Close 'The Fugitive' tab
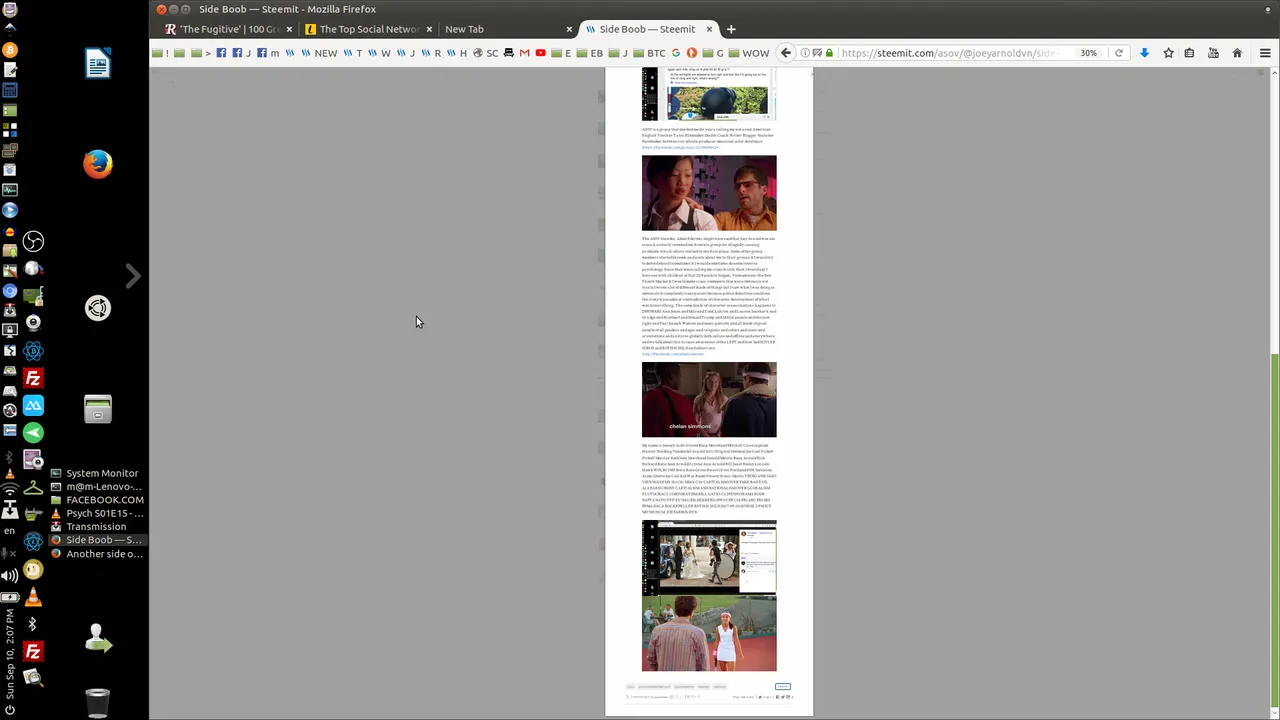 pyautogui.click(x=290, y=29)
